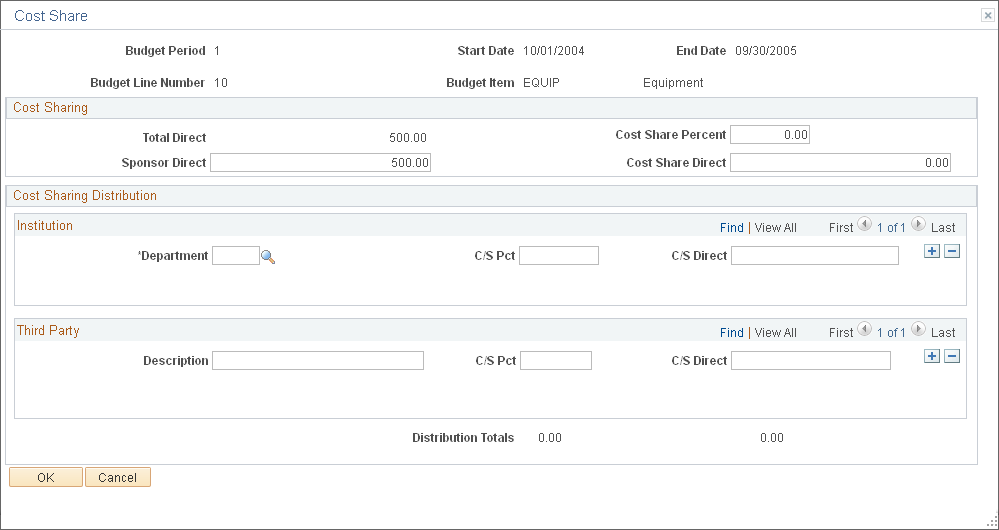Go to next Third Party row arrow
Screen dimensions: 999x530
click(918, 329)
